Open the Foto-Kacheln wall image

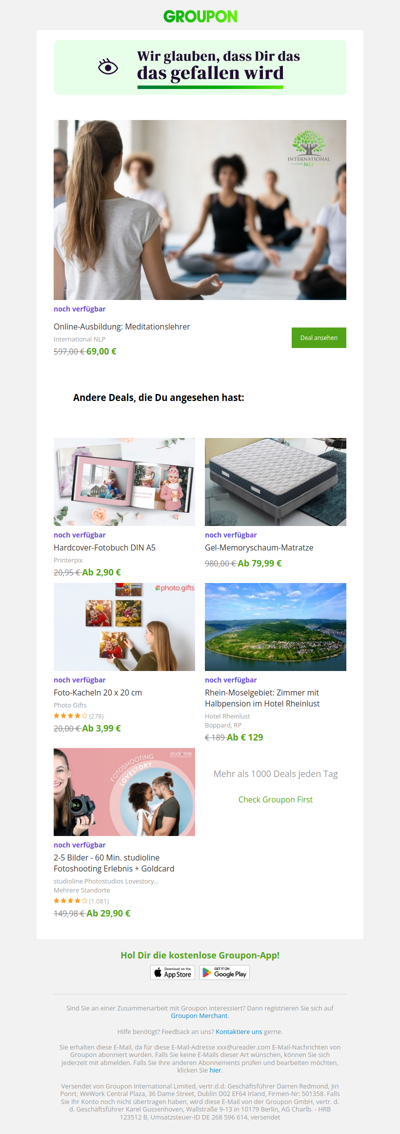[124, 627]
